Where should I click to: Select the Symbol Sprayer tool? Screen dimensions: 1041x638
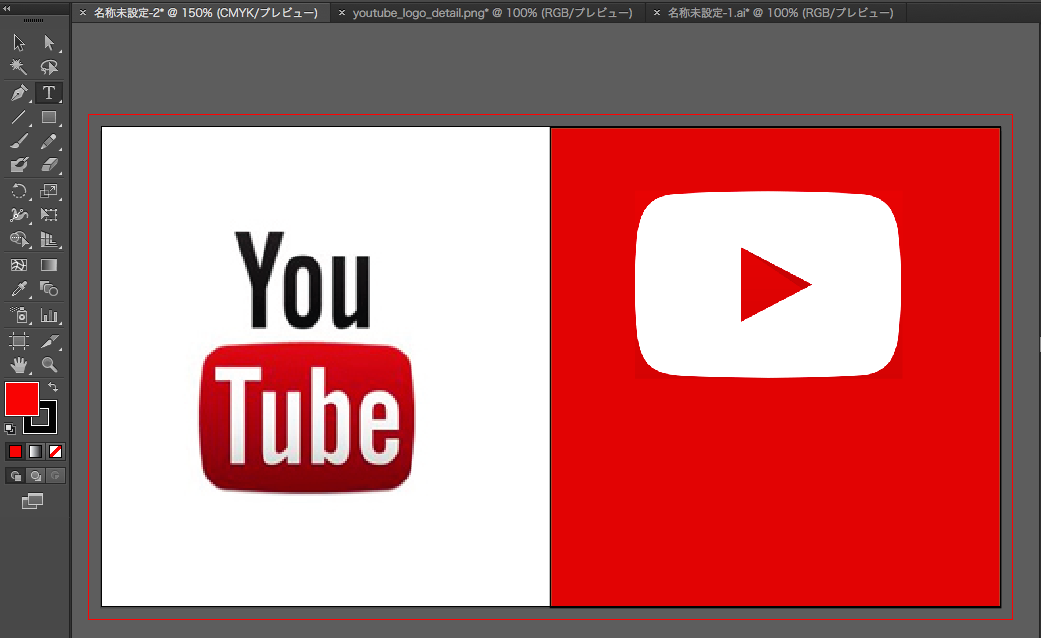coord(19,315)
